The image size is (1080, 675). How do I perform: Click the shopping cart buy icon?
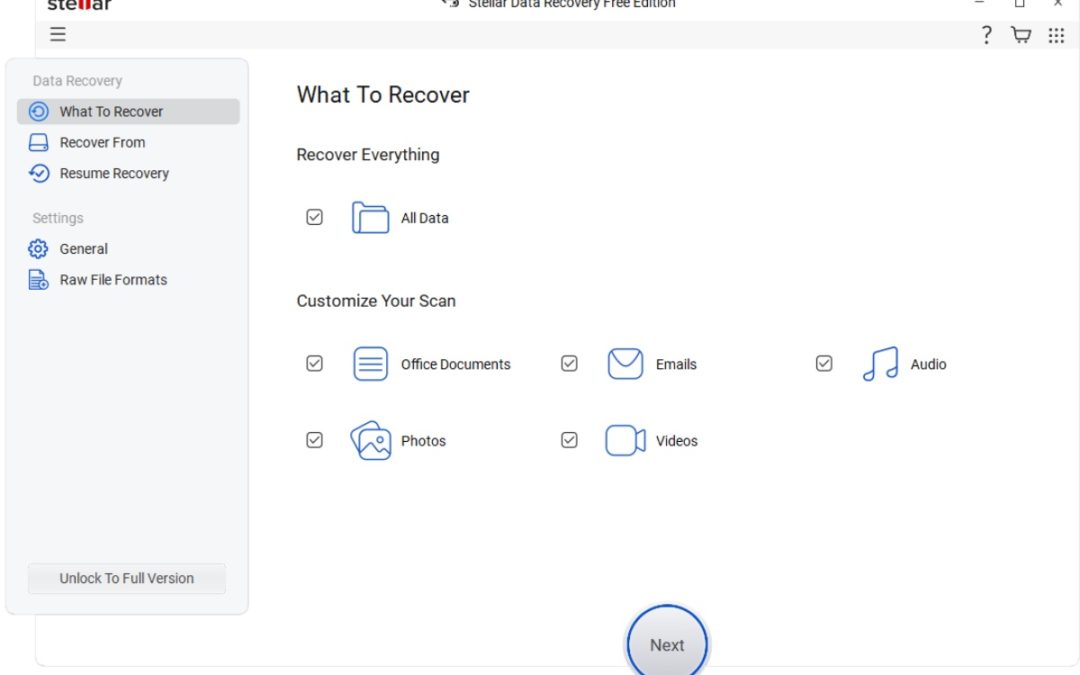(1021, 35)
